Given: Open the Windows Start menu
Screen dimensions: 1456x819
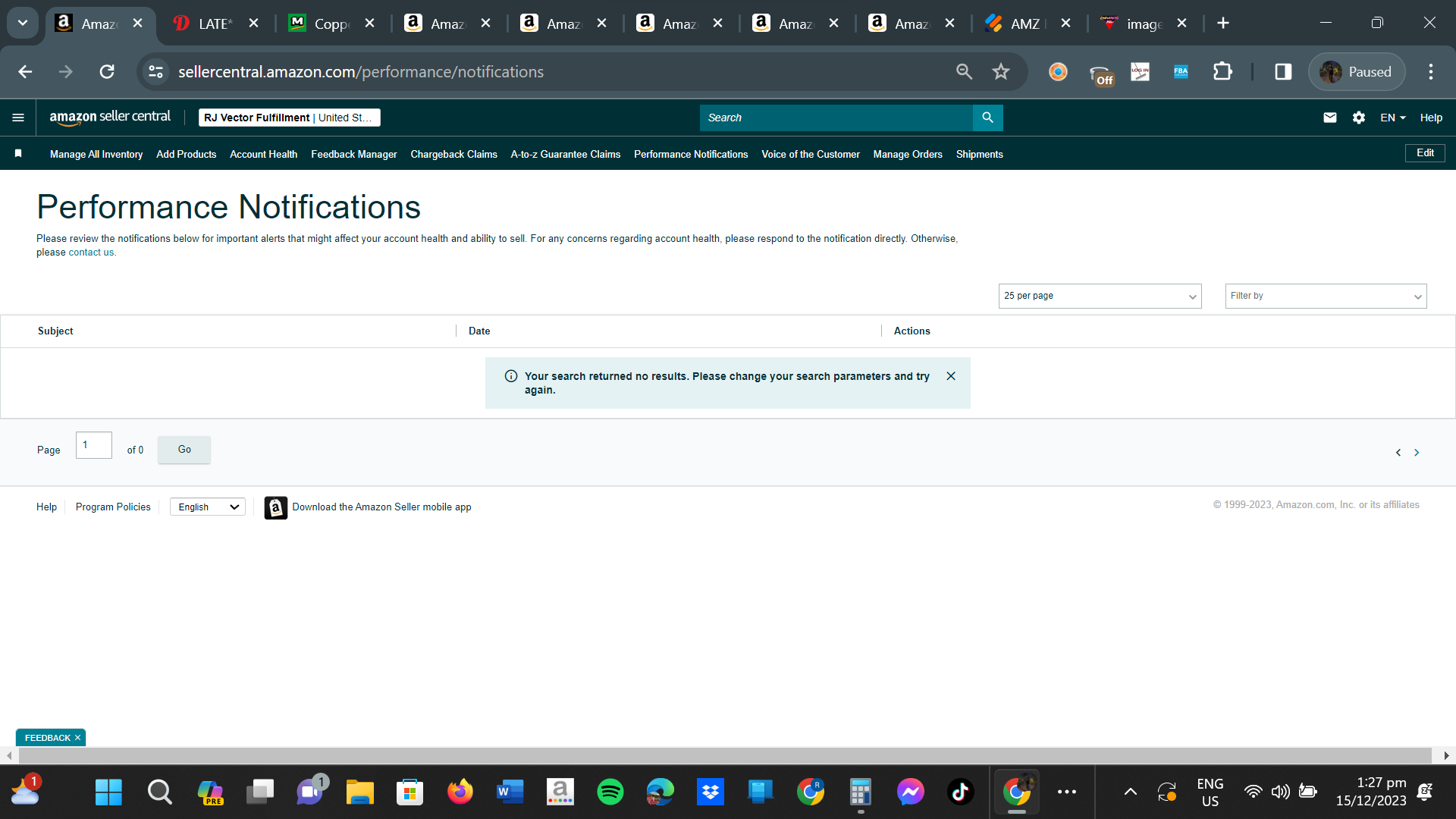Looking at the screenshot, I should 108,792.
